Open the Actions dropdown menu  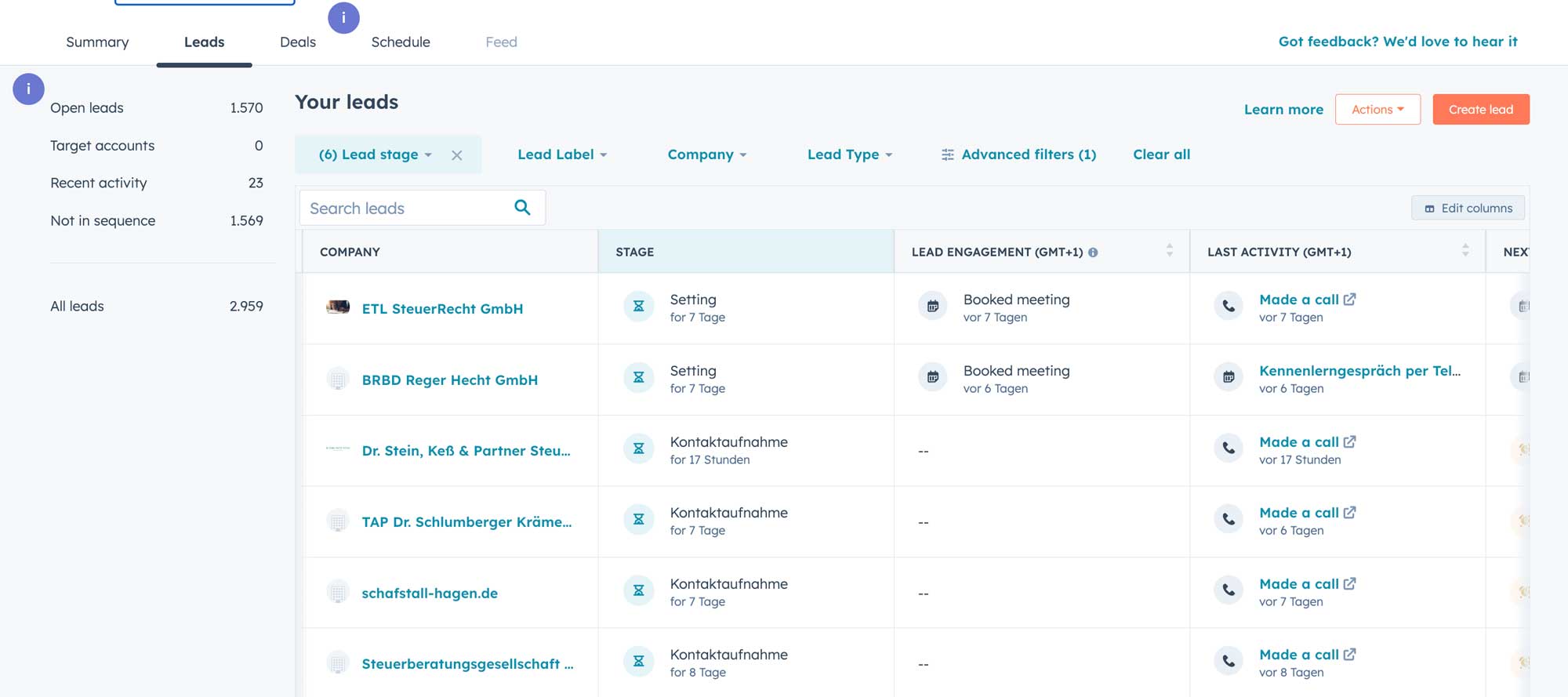[x=1377, y=110]
